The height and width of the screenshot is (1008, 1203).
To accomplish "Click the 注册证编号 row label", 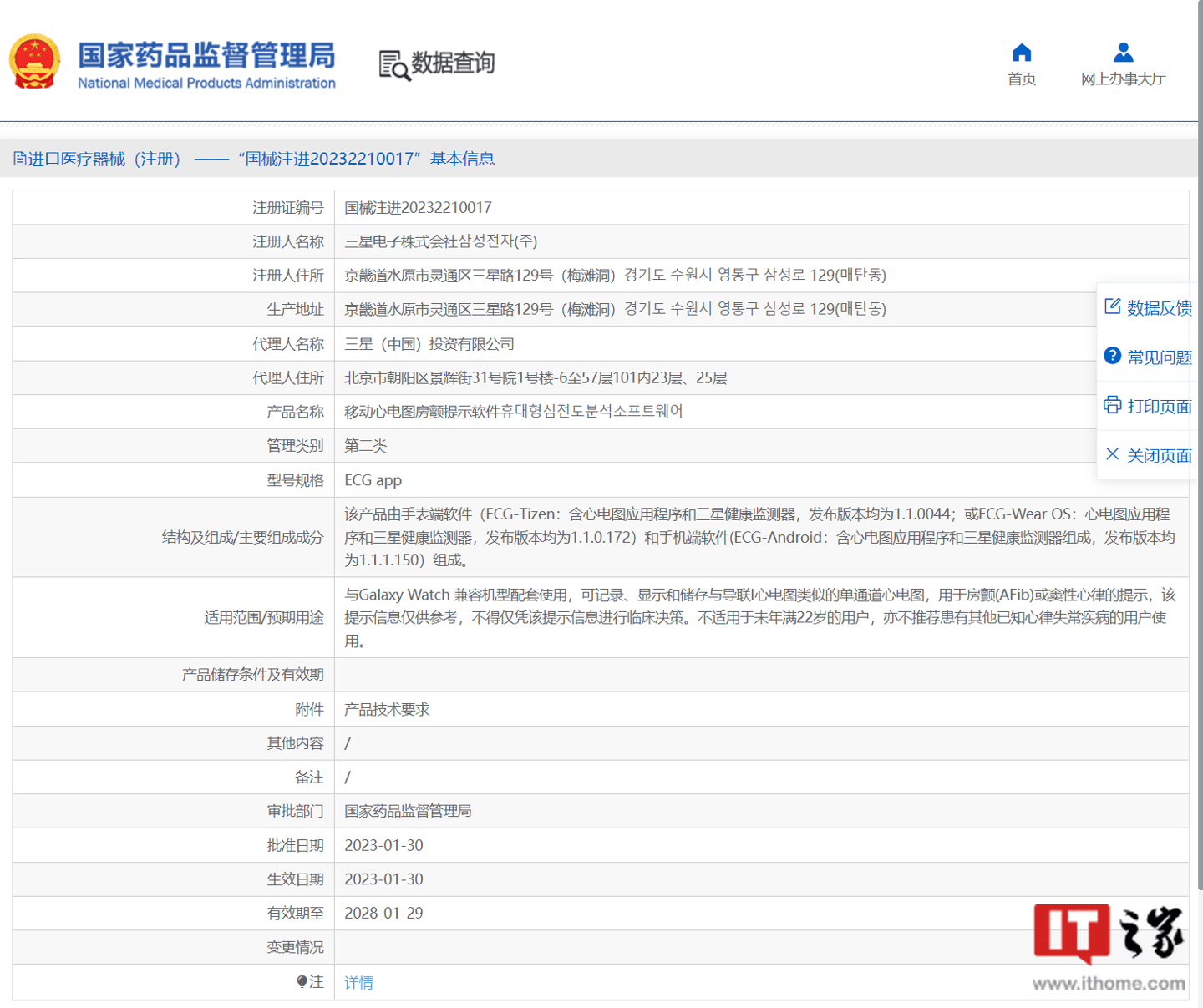I will pos(288,207).
